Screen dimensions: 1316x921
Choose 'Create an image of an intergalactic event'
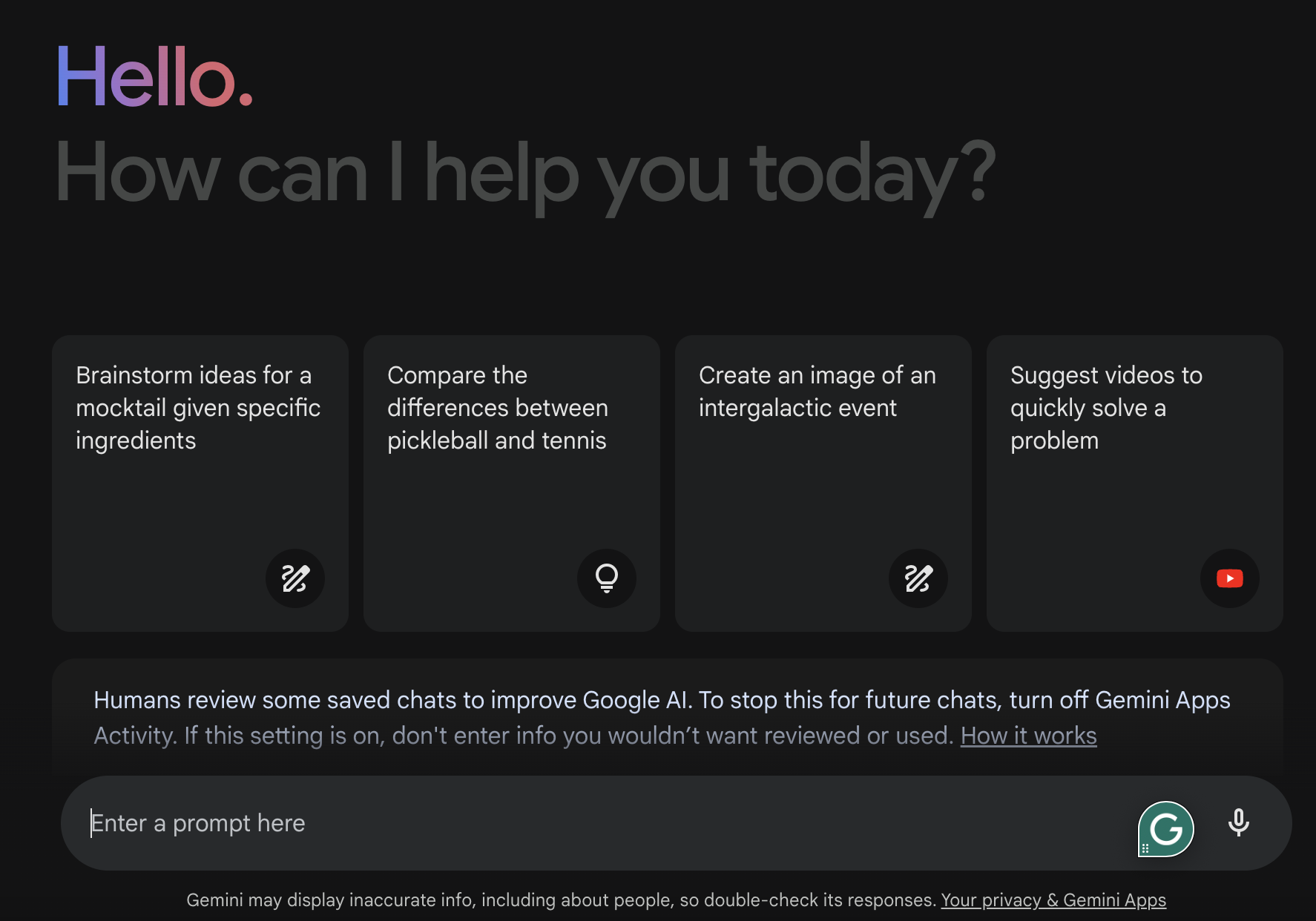[x=823, y=482]
